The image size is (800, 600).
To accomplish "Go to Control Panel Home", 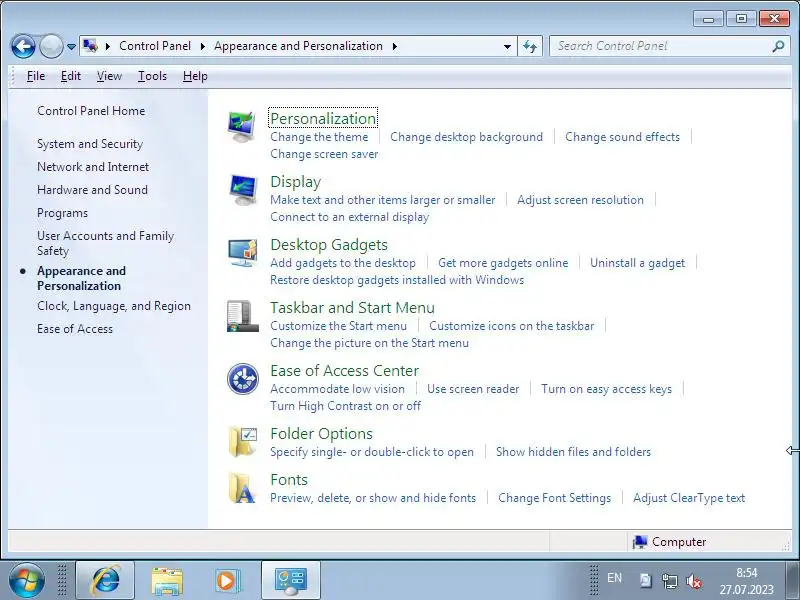I will 91,111.
